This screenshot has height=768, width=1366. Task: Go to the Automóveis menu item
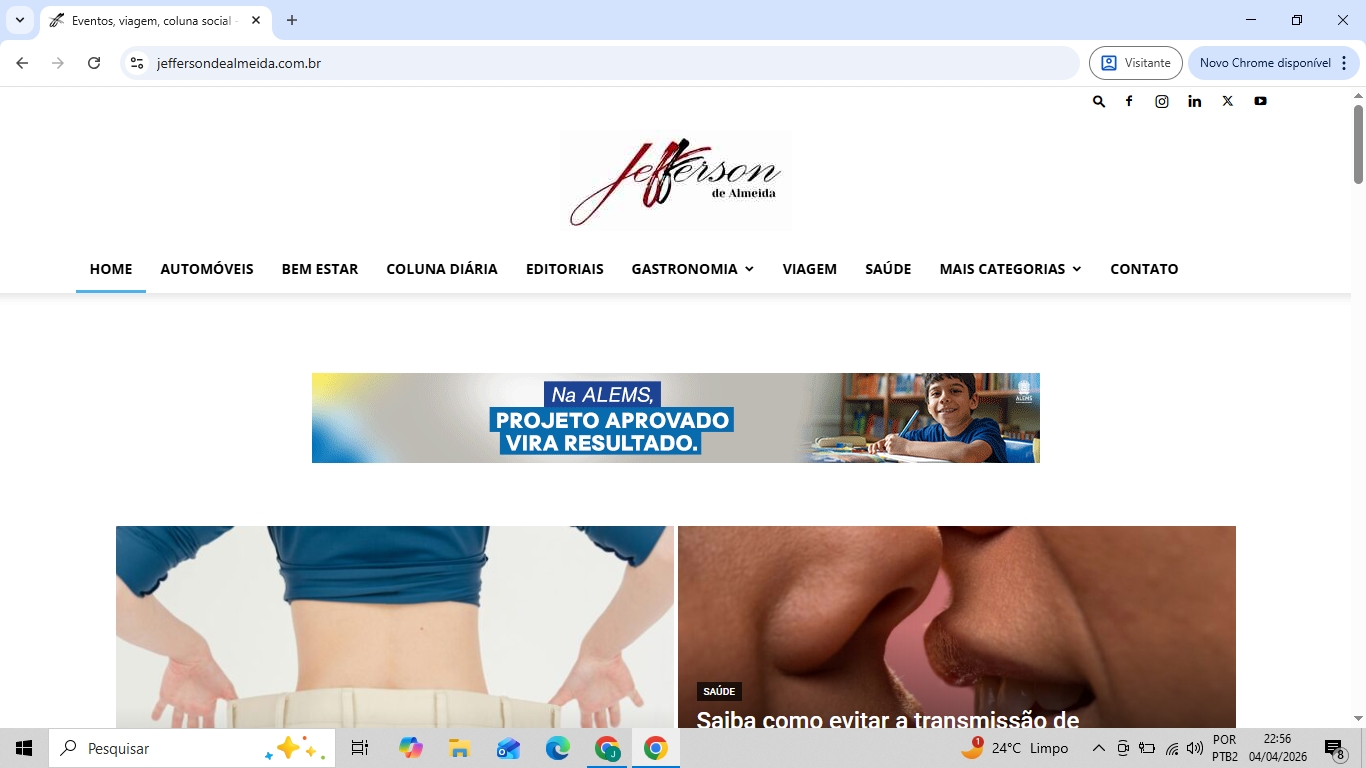click(207, 269)
